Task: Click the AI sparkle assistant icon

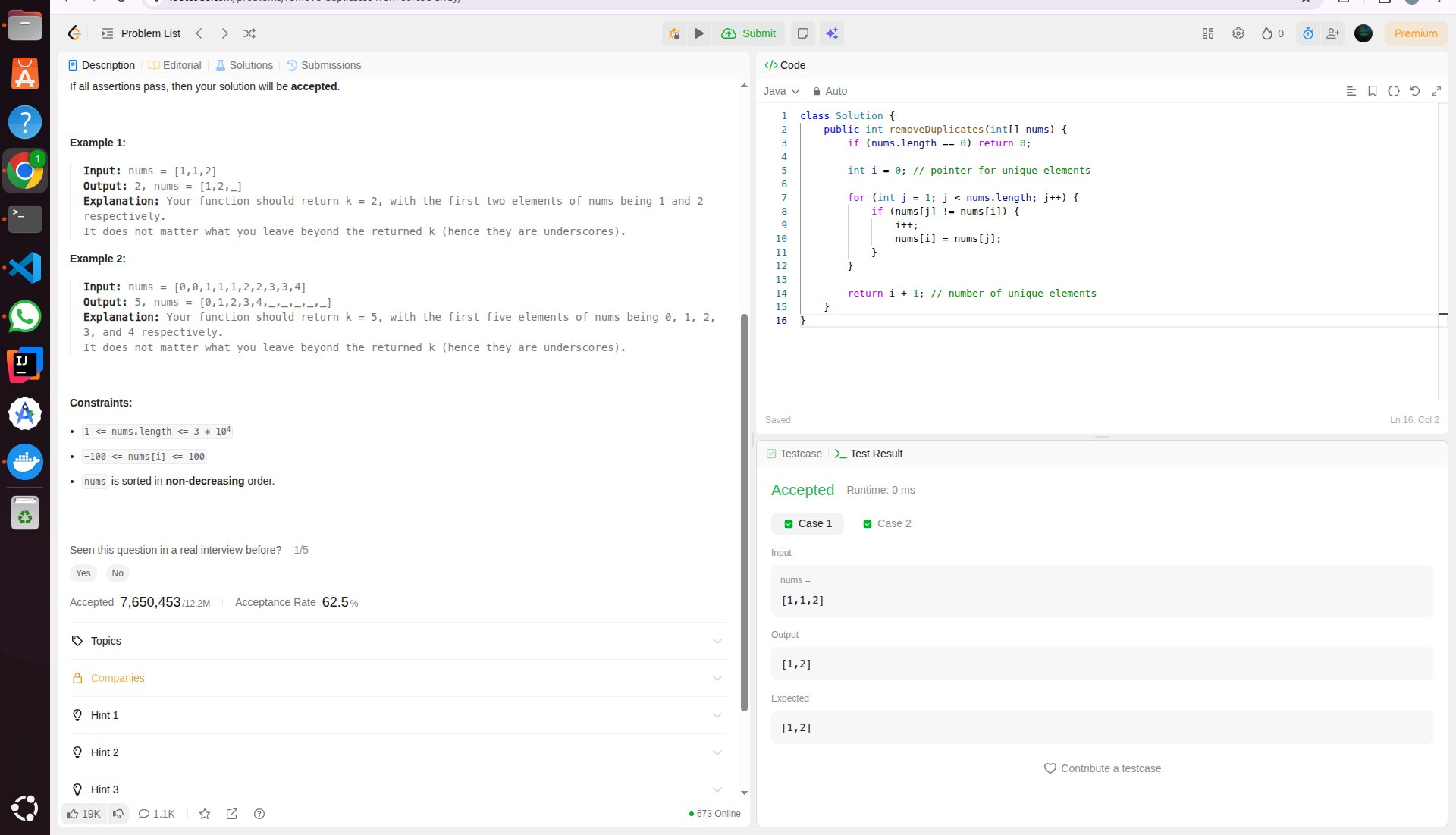Action: pos(832,33)
